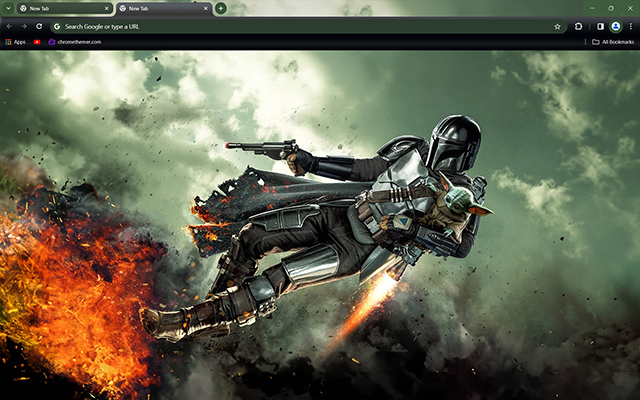Select the second New Tab
Viewport: 640px width, 400px height.
164,8
